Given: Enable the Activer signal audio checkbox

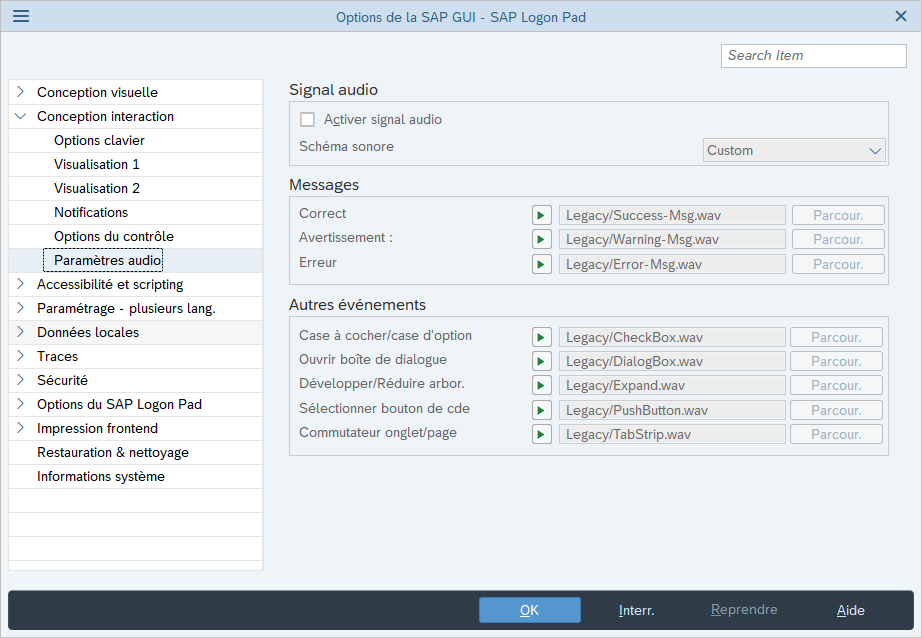Looking at the screenshot, I should [x=307, y=119].
